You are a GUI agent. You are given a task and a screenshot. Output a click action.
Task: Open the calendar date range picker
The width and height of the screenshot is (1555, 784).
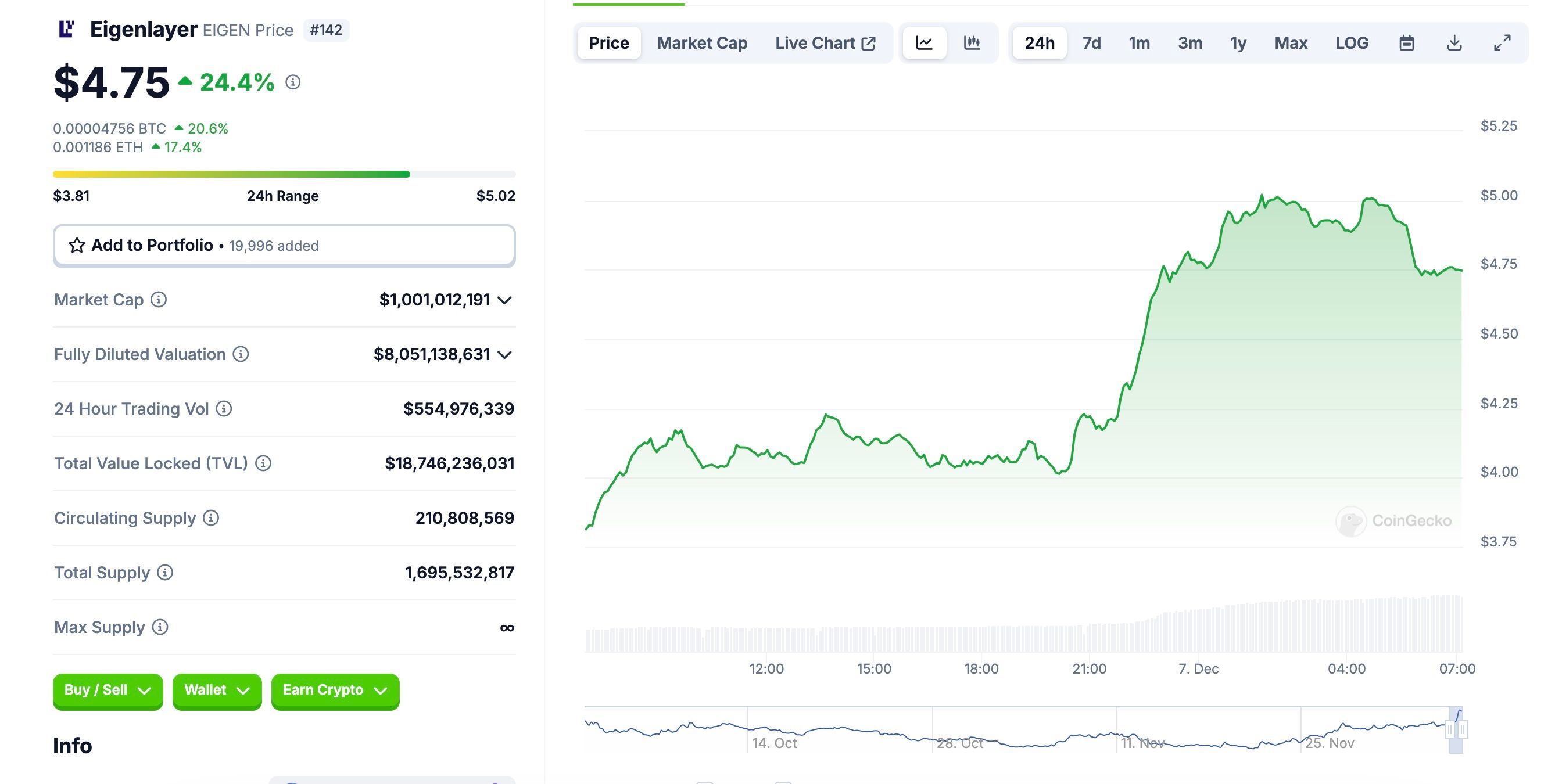1406,43
